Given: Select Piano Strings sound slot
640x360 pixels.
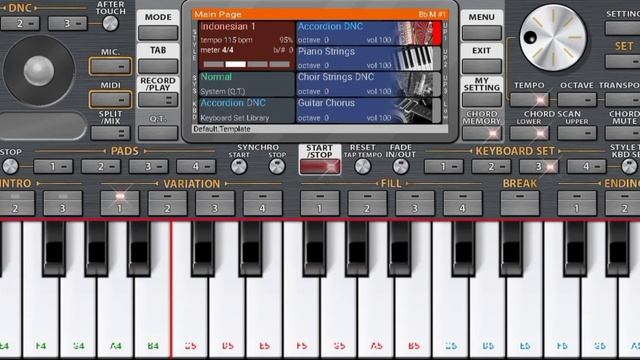Looking at the screenshot, I should pyautogui.click(x=369, y=59).
